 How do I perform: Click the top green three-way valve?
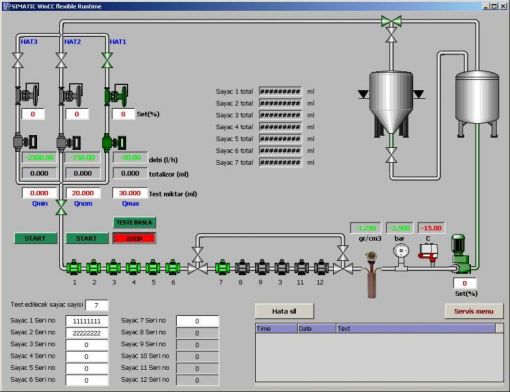[x=391, y=21]
